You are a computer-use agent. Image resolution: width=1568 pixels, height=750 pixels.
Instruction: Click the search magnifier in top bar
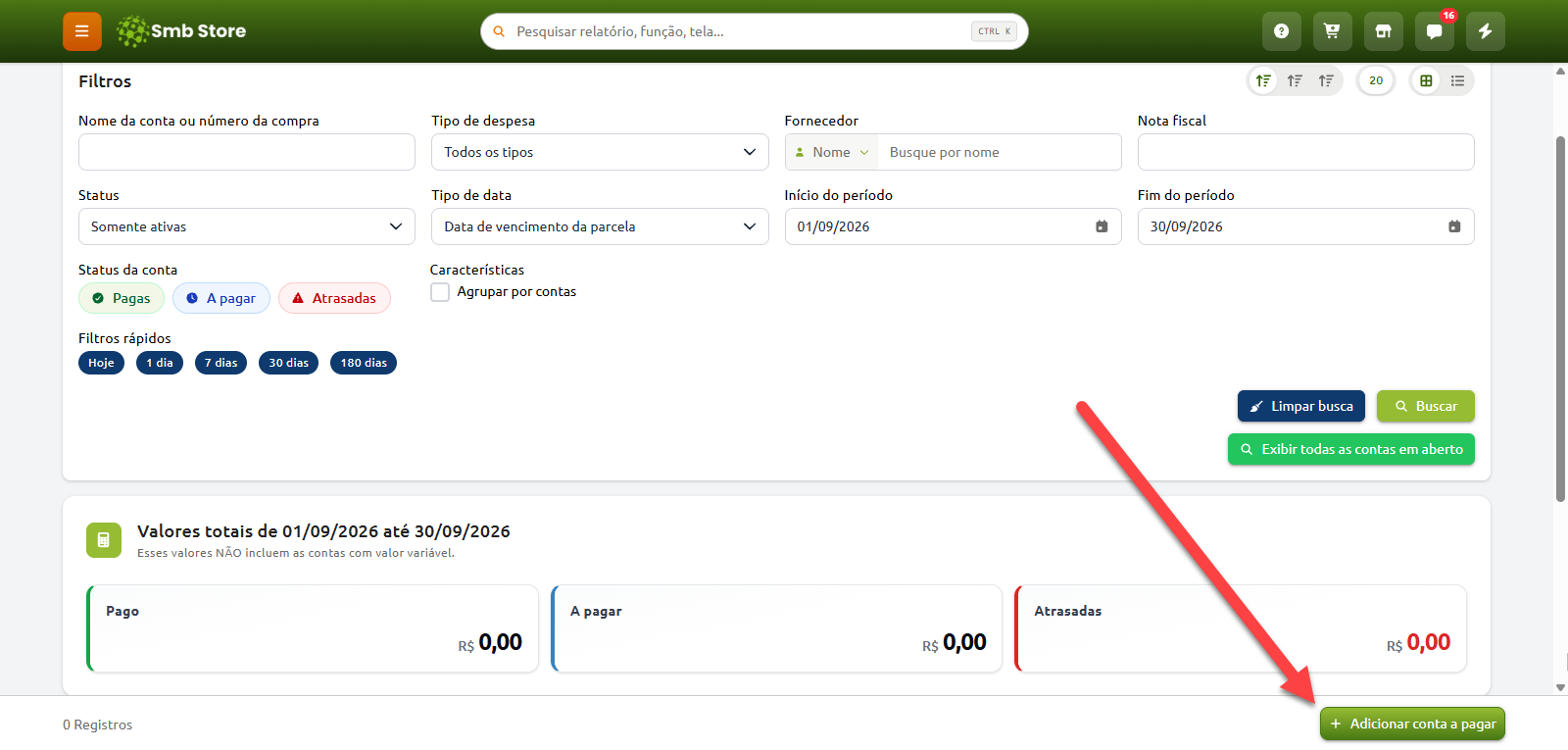pos(499,31)
